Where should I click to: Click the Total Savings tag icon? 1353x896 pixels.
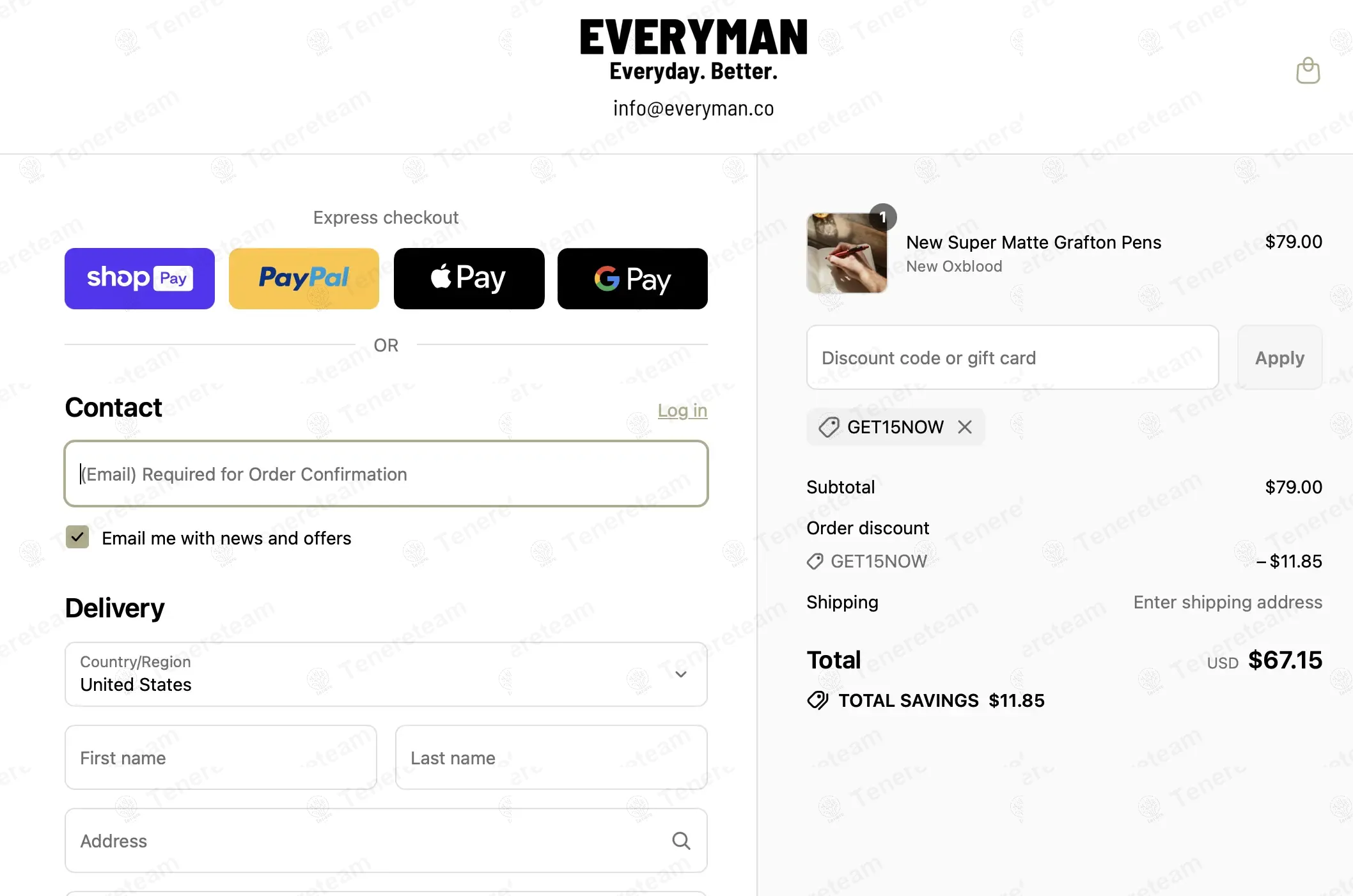(x=818, y=700)
